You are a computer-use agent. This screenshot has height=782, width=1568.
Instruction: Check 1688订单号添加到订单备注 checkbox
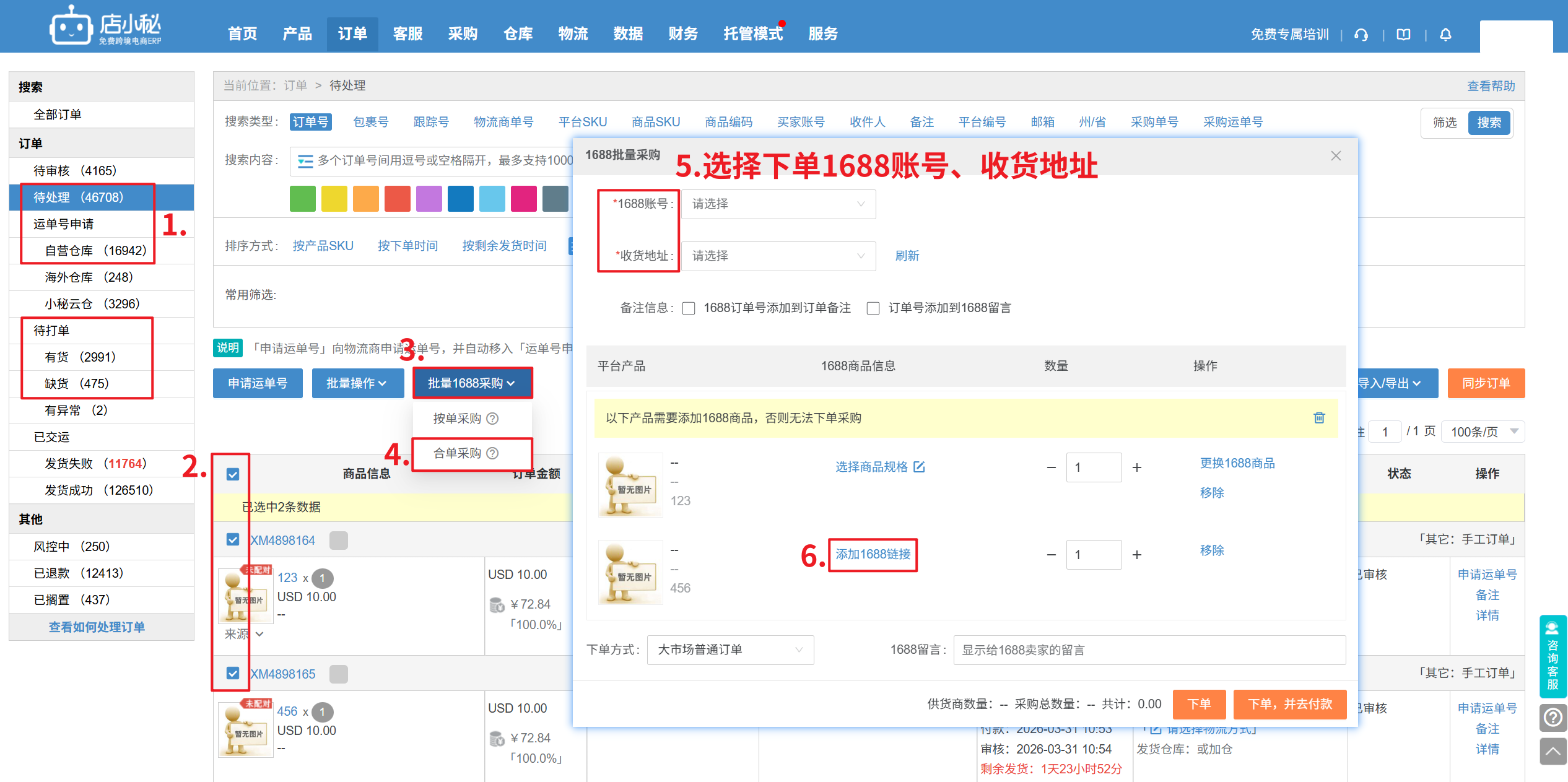(689, 308)
